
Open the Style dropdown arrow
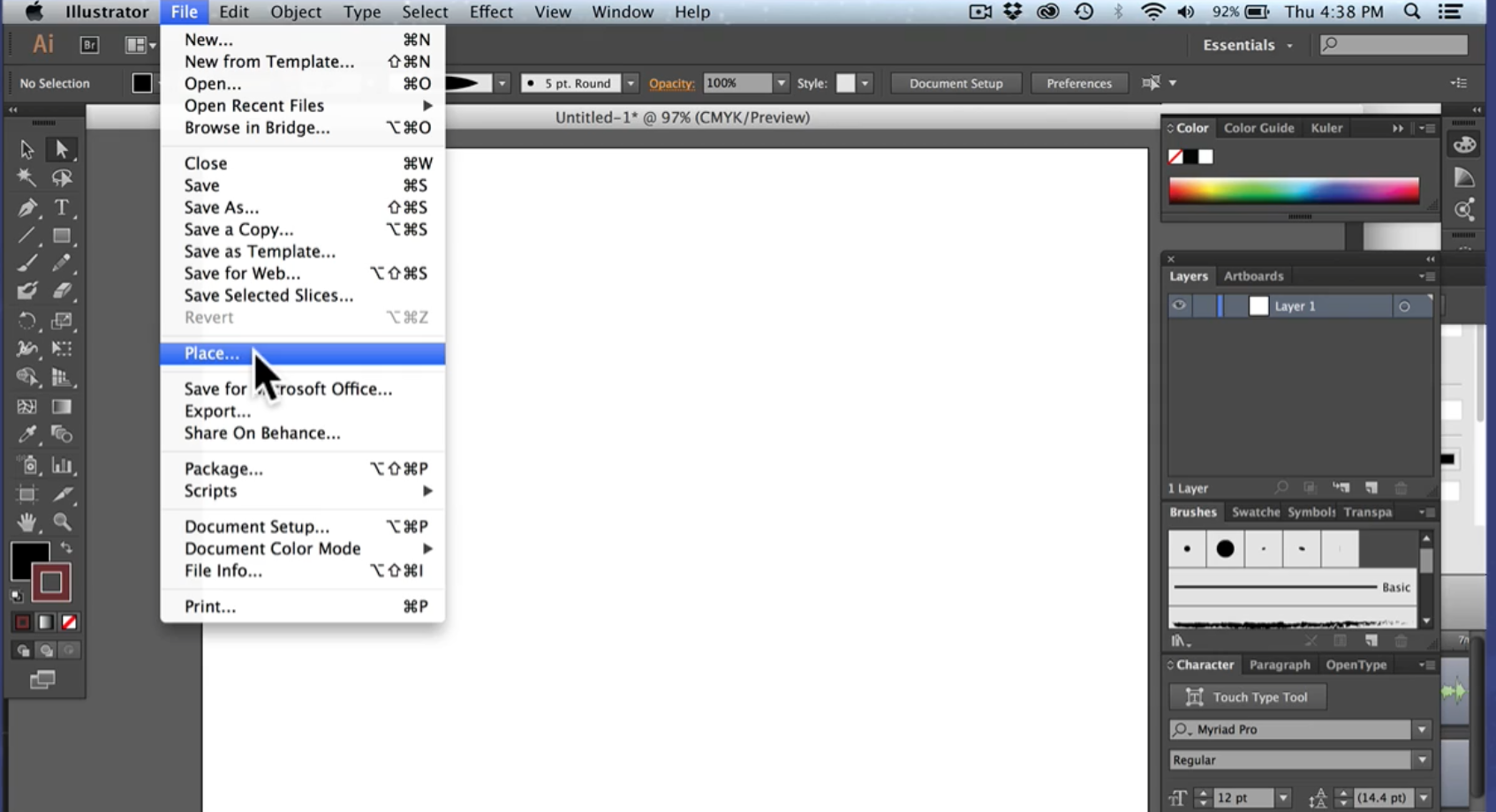click(865, 83)
